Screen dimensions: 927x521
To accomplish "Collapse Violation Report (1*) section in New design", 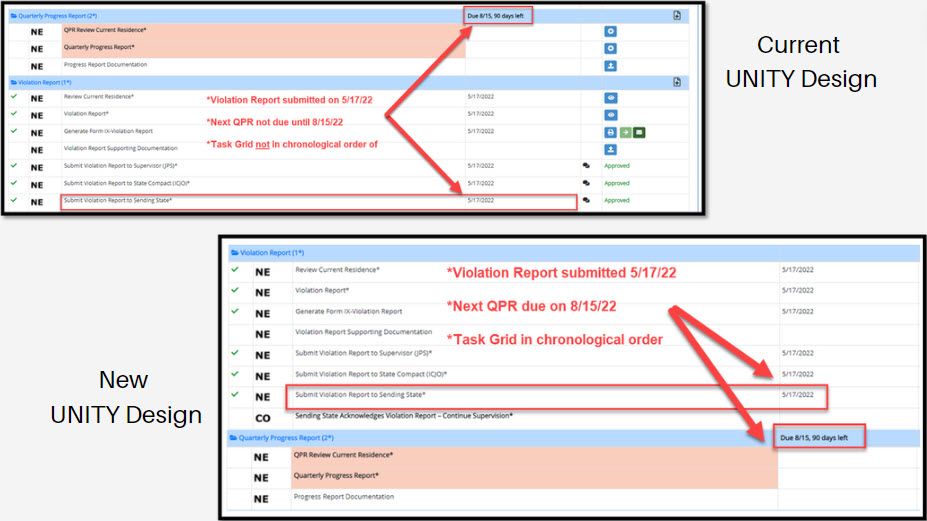I will pos(272,253).
